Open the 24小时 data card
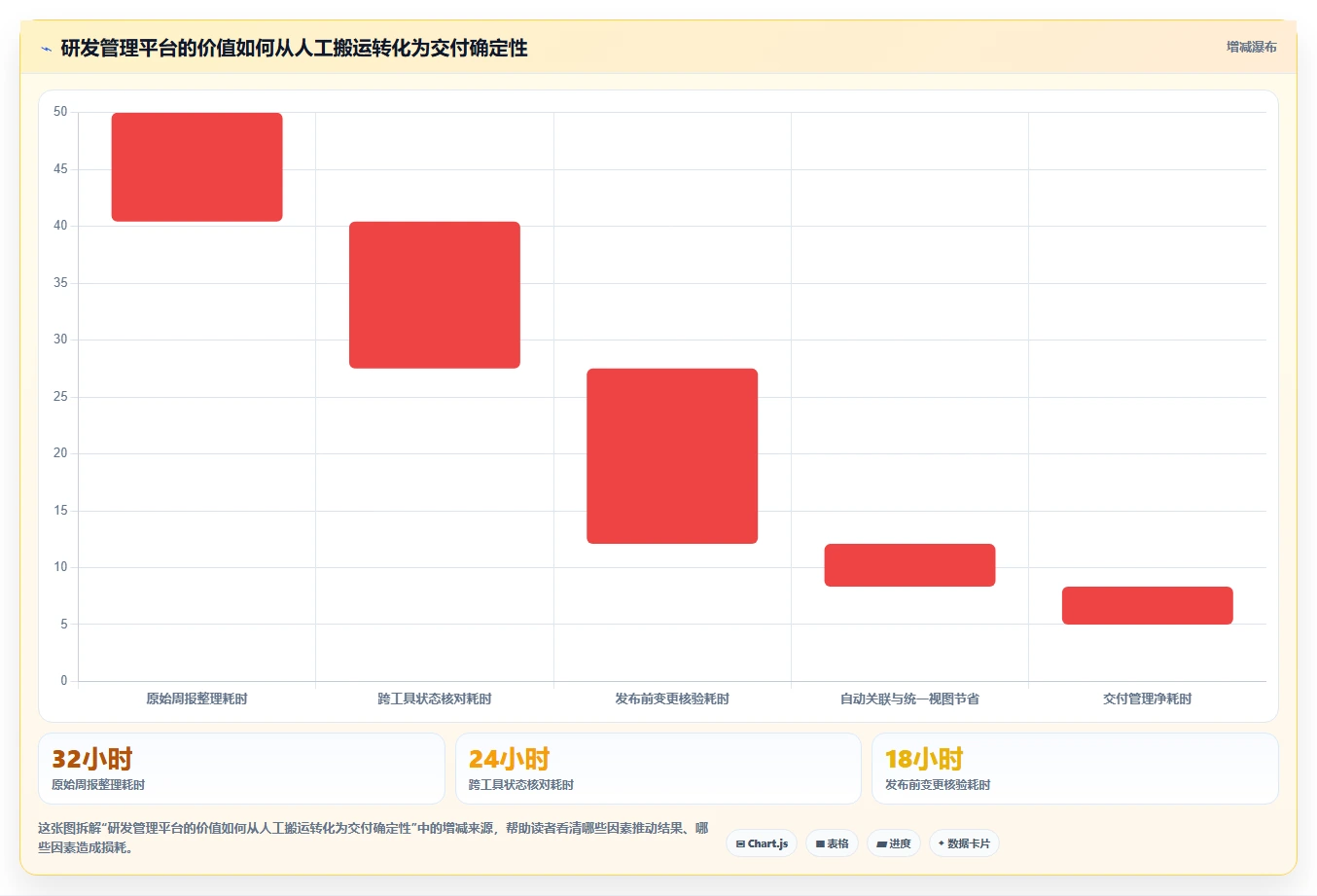The height and width of the screenshot is (896, 1317). pos(658,769)
